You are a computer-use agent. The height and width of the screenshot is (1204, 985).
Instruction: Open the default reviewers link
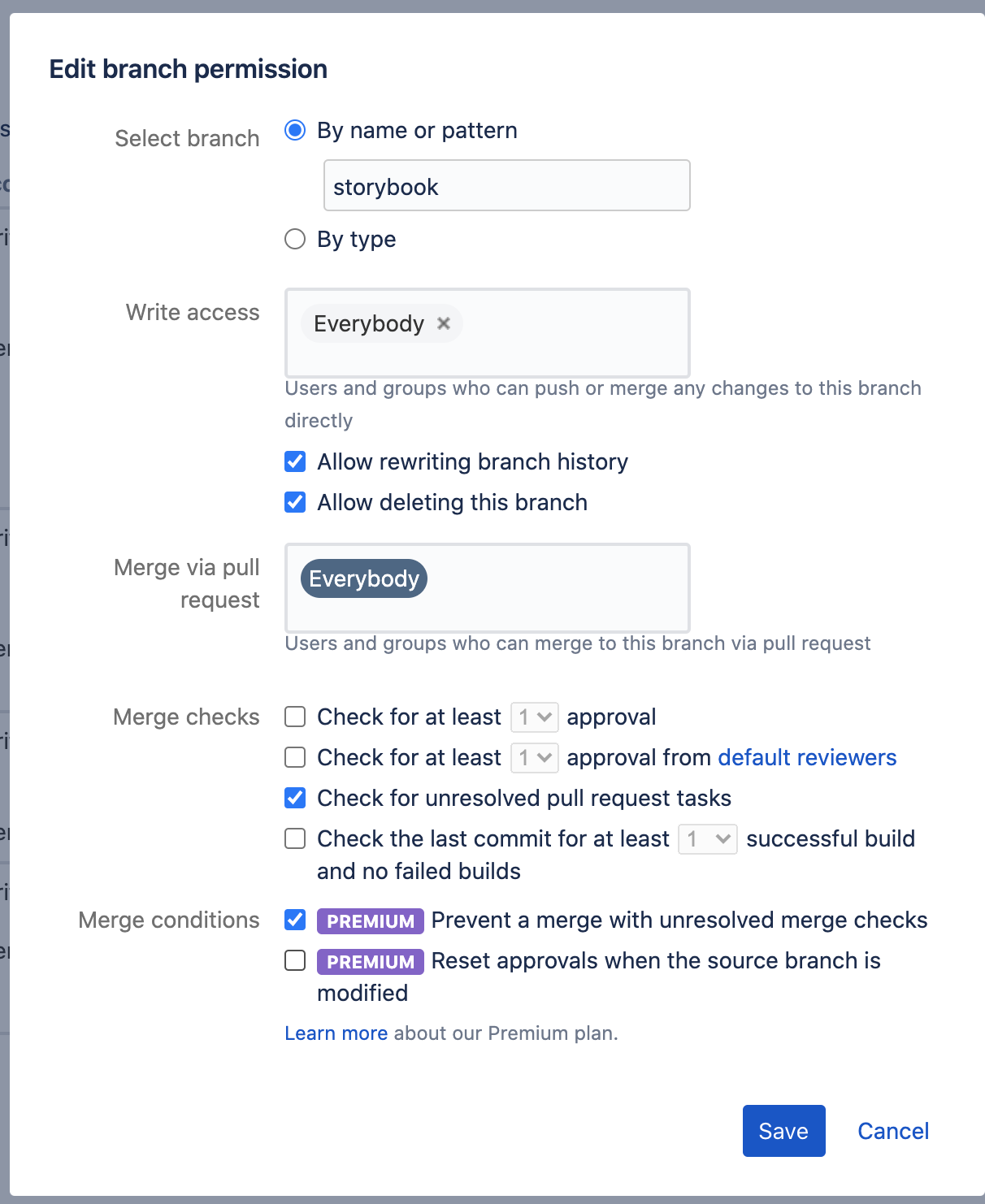click(807, 757)
